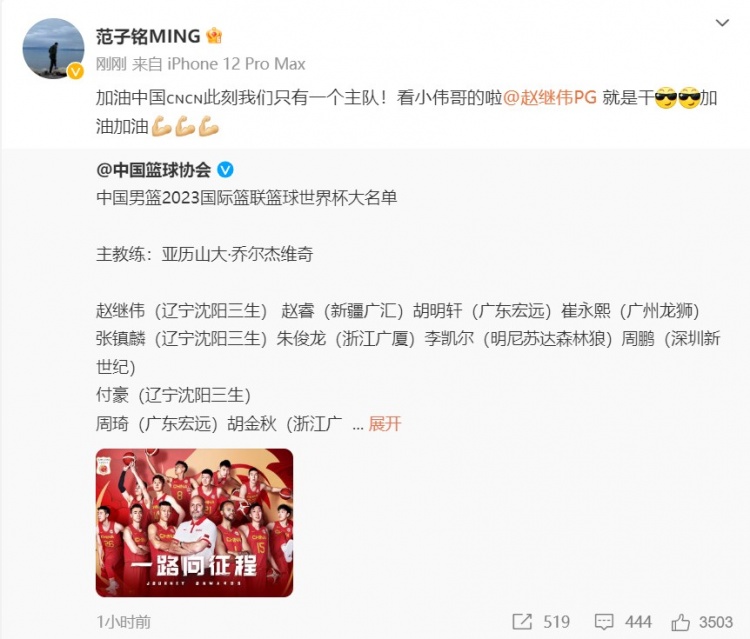Open the @中国篮球协会 account link
Screen dimensions: 750x639
(x=154, y=170)
